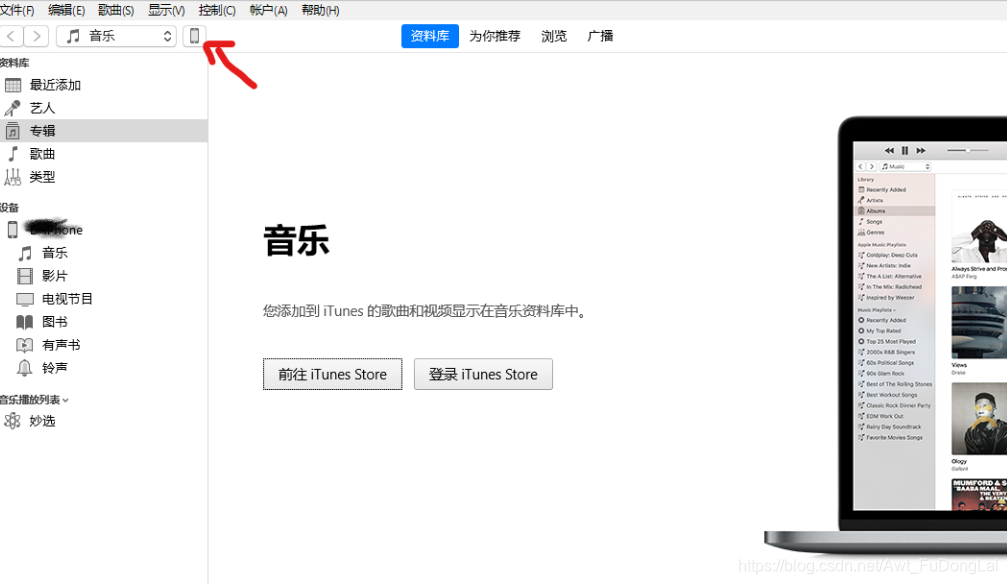This screenshot has height=584, width=1007.
Task: Switch to the 浏览 tab
Action: click(554, 36)
